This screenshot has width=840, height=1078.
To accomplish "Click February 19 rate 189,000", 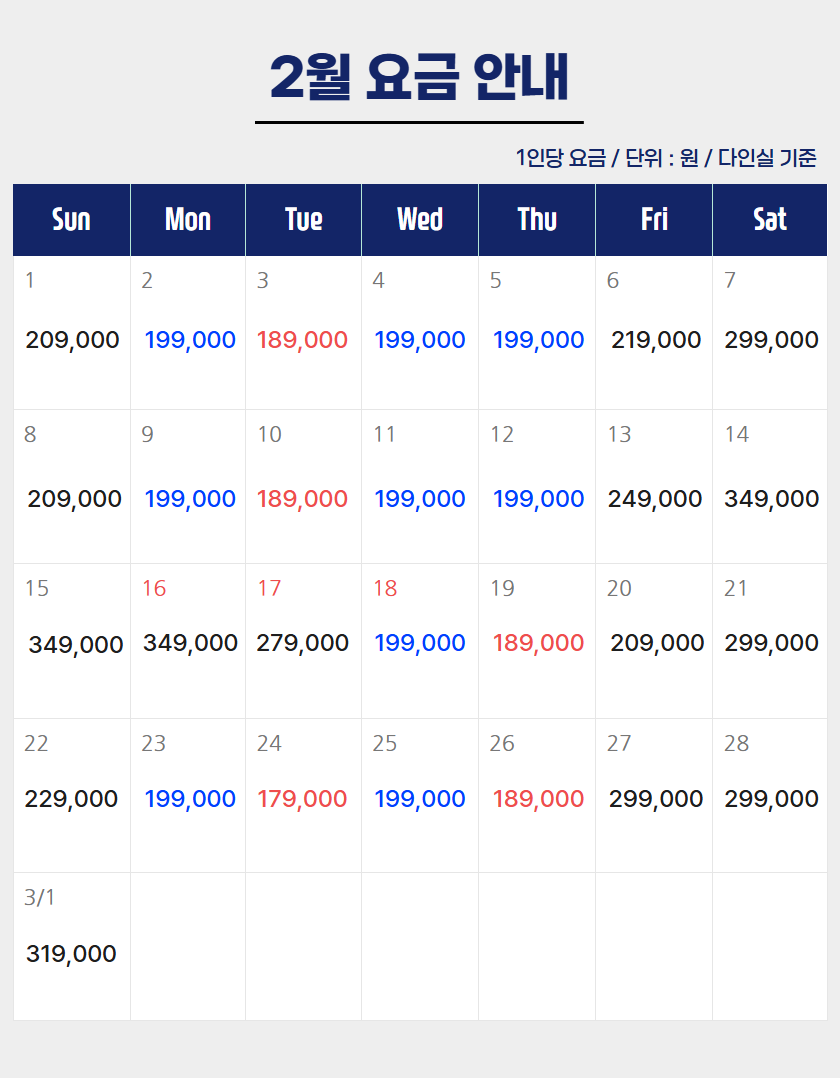I will [x=538, y=643].
